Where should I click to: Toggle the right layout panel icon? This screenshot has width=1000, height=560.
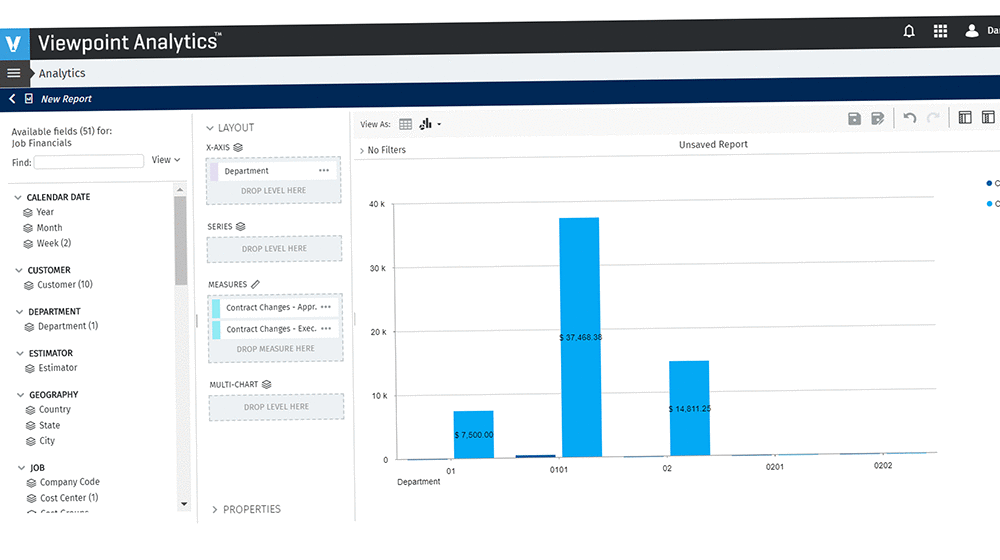pos(988,117)
